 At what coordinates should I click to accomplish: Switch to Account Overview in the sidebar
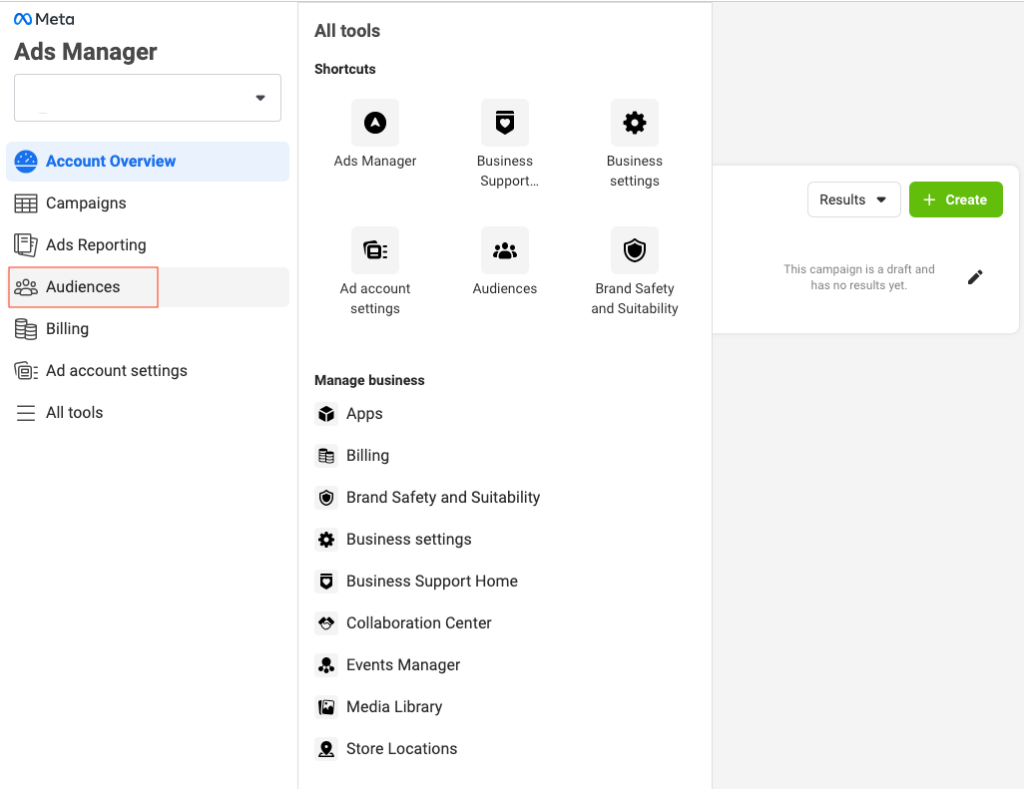click(110, 161)
